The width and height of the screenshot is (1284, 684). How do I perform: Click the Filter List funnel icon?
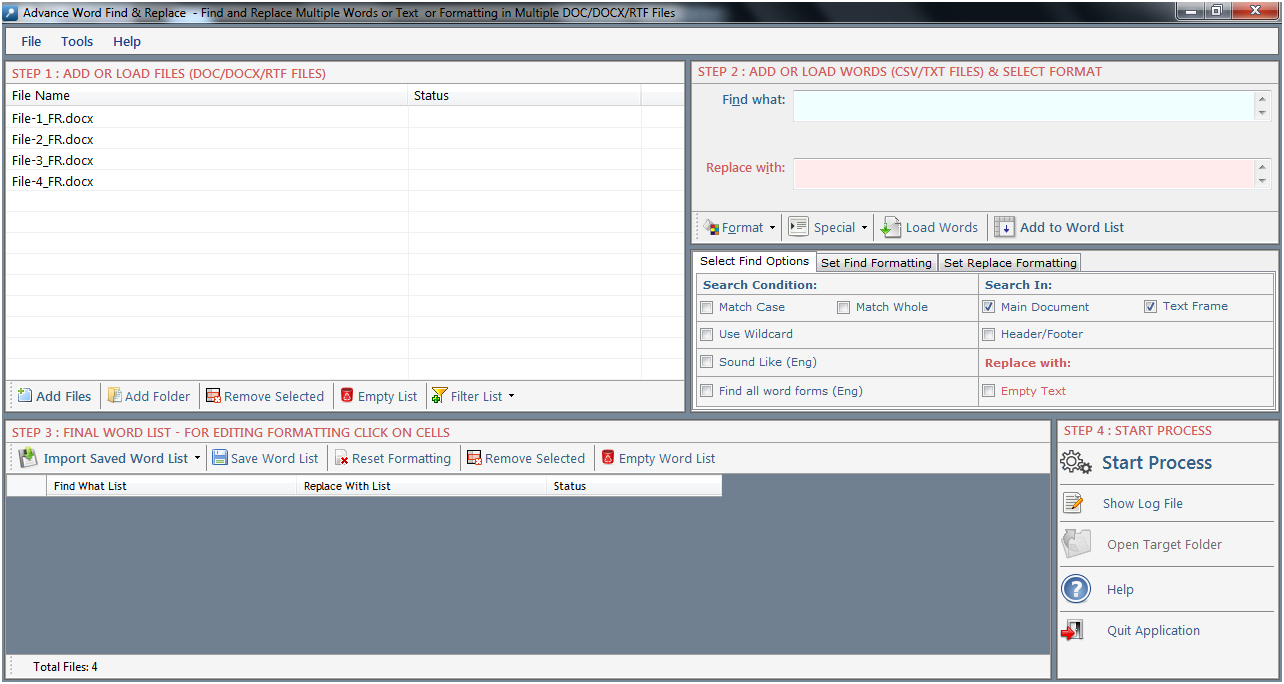[x=439, y=396]
